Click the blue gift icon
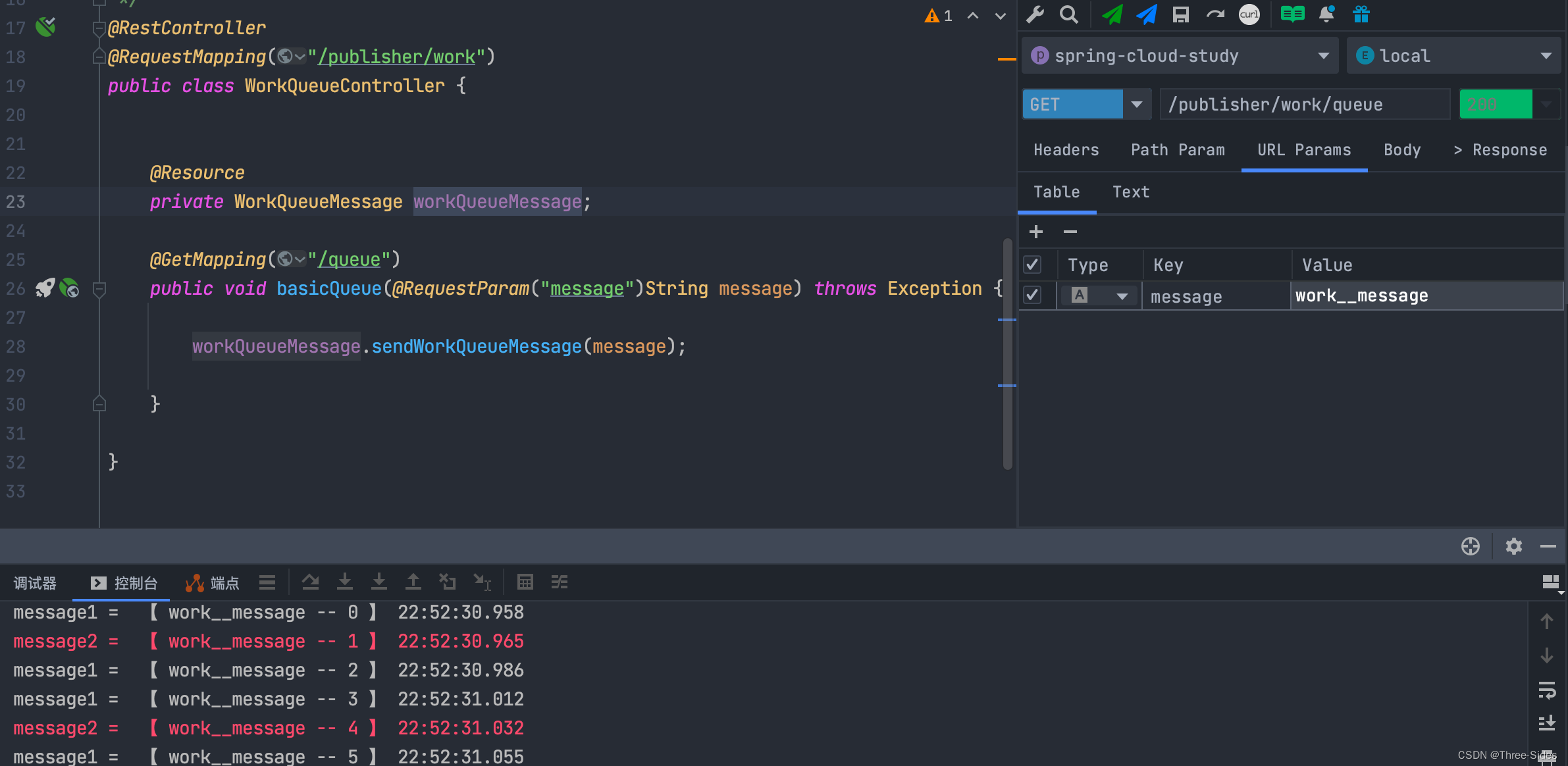This screenshot has height=766, width=1568. click(1361, 14)
